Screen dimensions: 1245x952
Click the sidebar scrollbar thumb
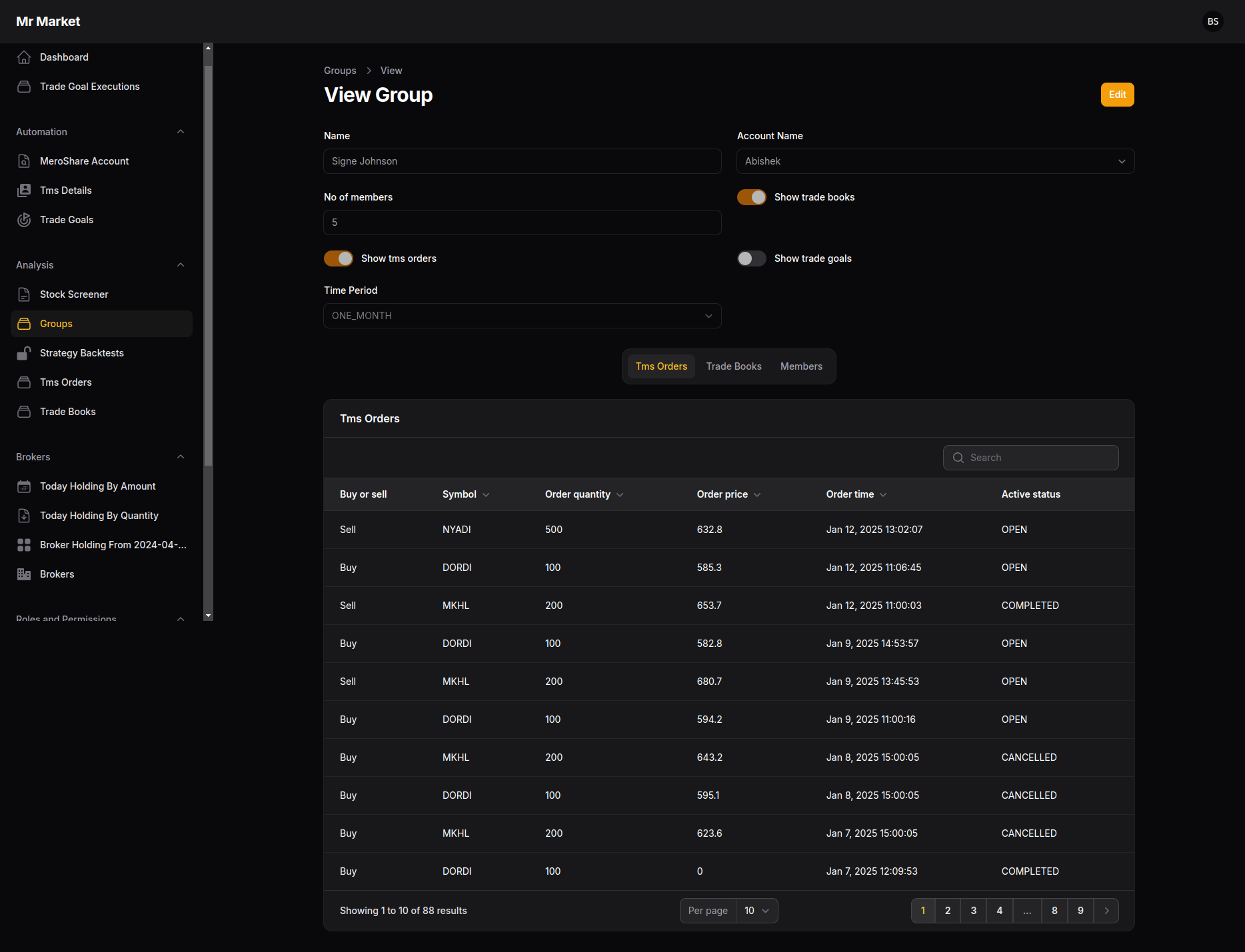click(208, 265)
